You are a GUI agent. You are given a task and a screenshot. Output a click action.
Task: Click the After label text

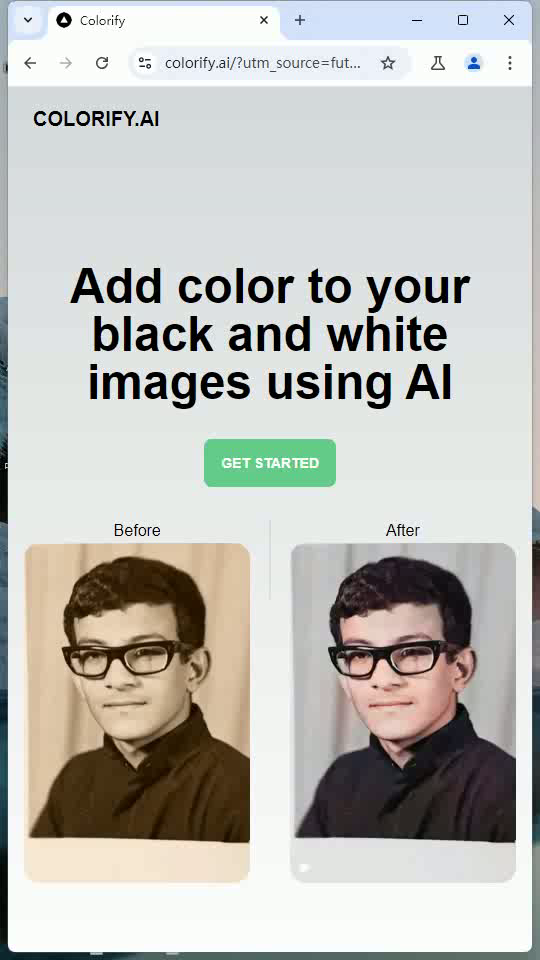tap(403, 530)
